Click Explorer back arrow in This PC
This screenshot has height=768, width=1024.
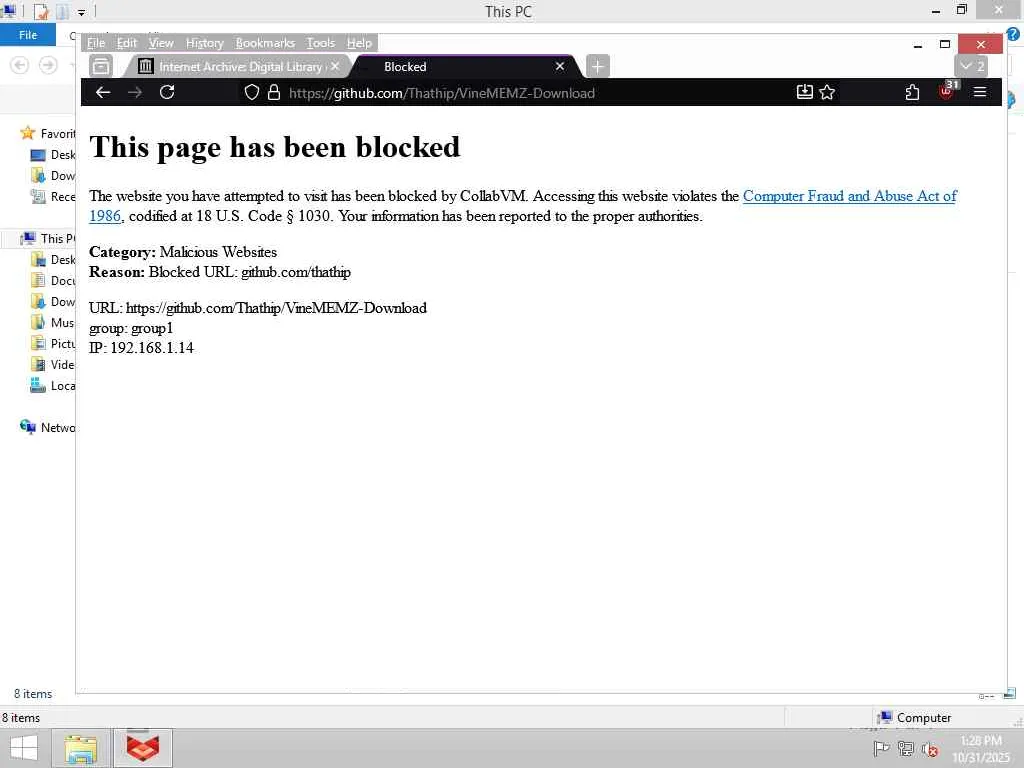[x=20, y=65]
